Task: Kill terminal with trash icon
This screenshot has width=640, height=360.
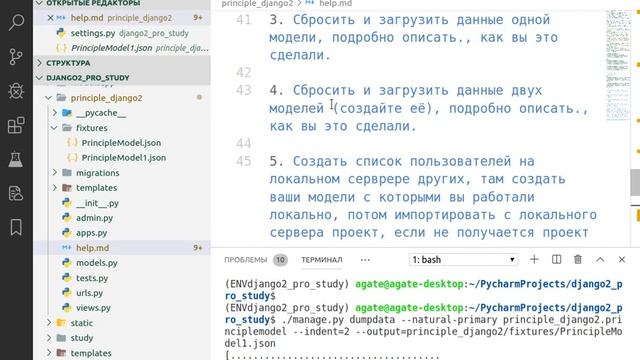Action: [578, 260]
